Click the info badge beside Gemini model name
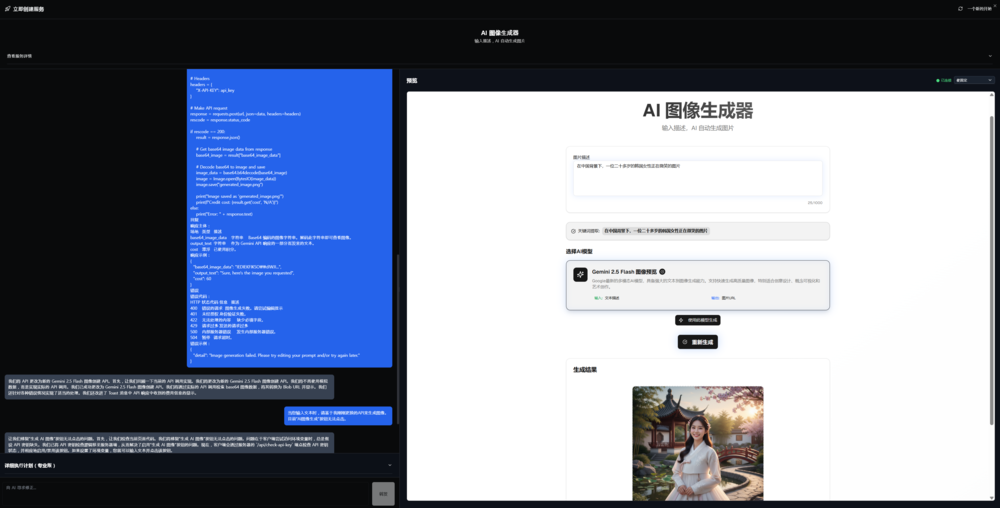The image size is (1000, 508). point(663,271)
